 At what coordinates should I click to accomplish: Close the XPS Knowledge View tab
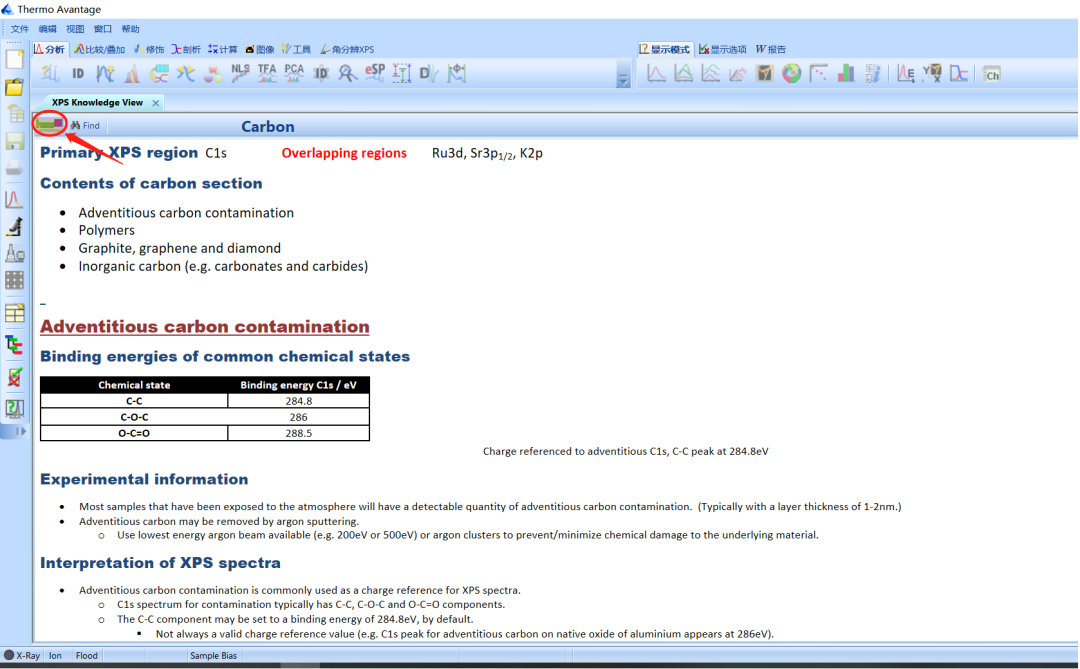(x=156, y=103)
